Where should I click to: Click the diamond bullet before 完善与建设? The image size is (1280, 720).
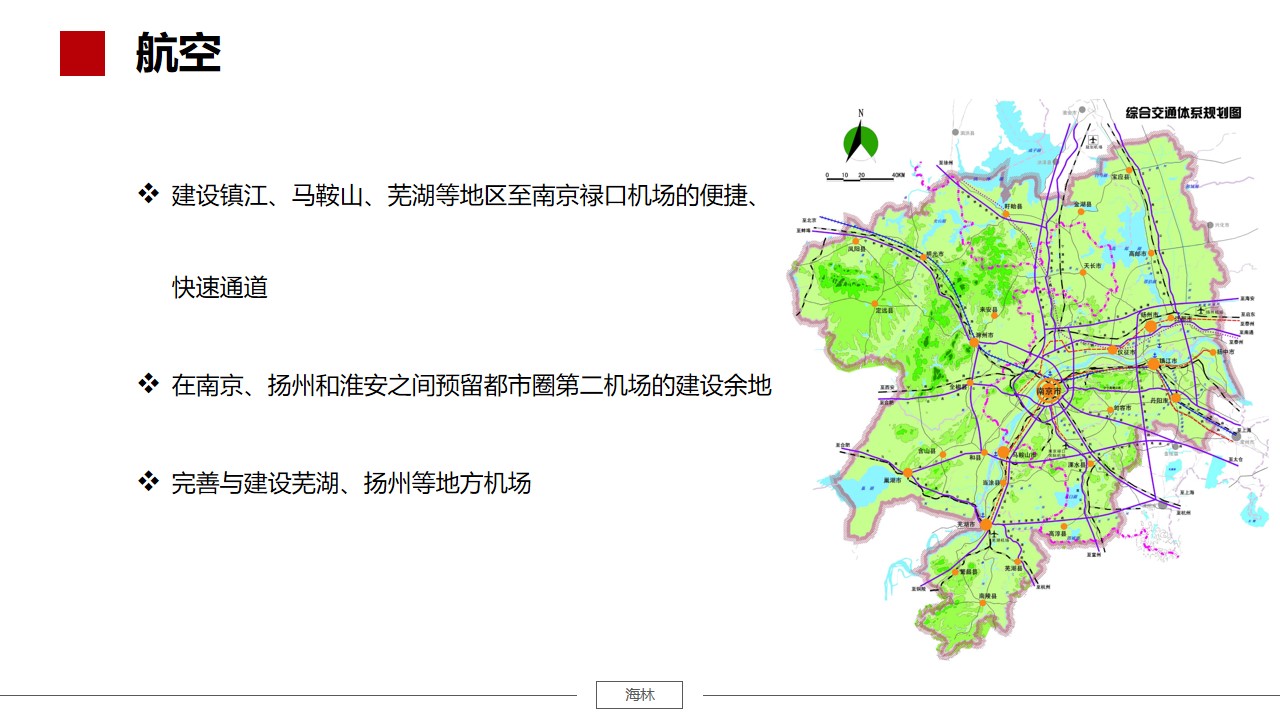148,482
